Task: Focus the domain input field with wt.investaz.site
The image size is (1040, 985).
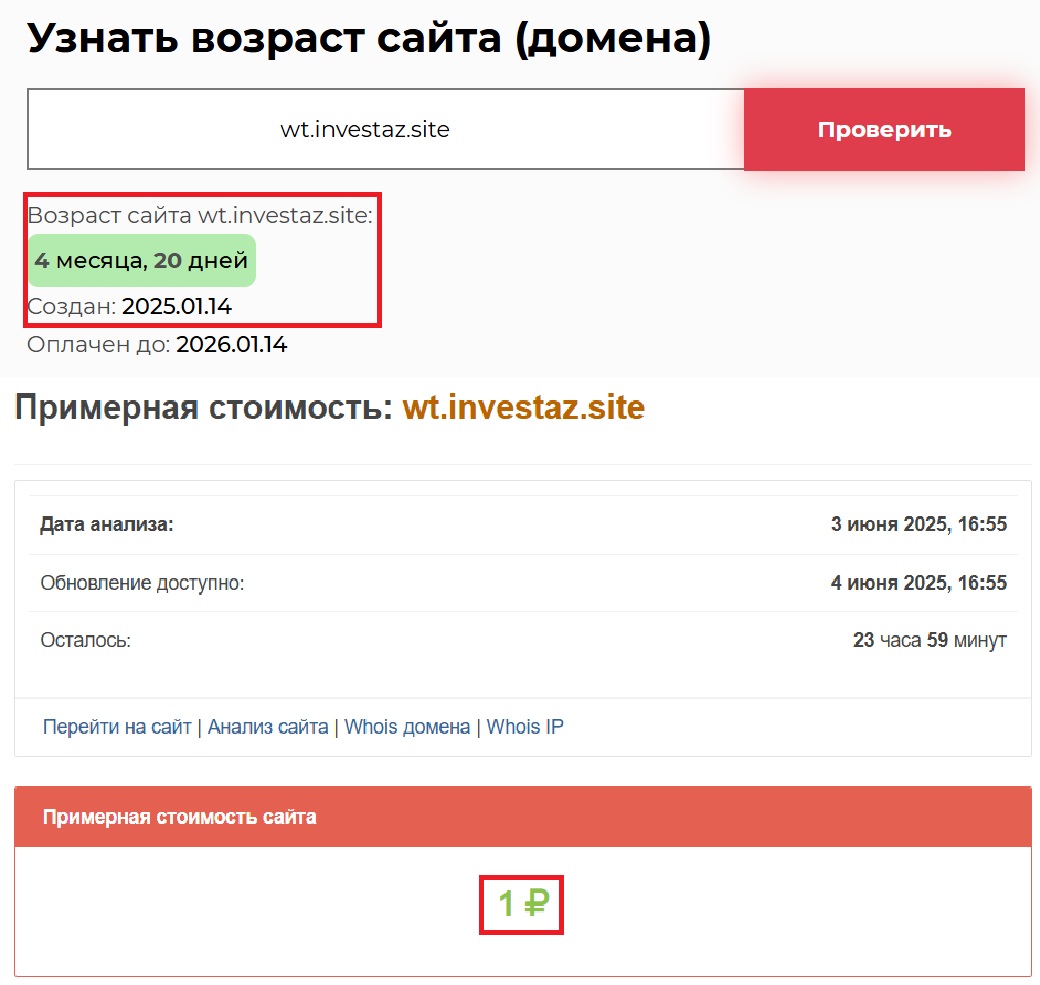Action: click(385, 130)
